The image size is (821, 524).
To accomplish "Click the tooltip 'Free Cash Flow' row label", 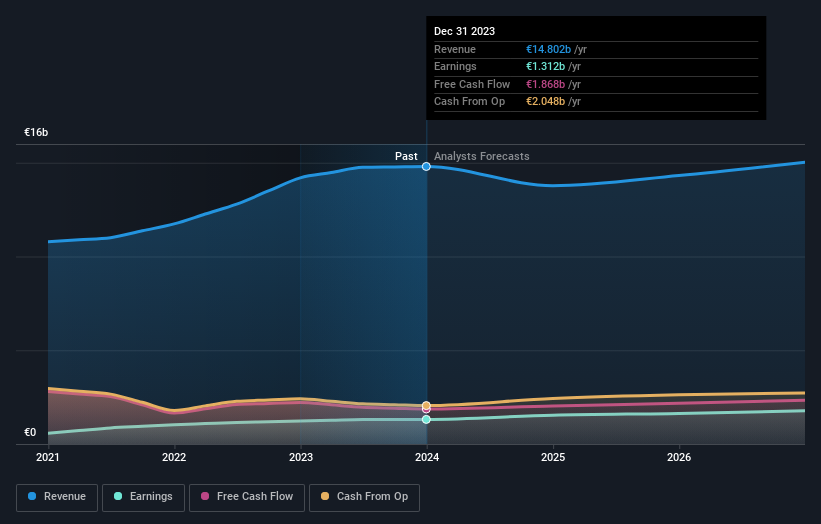I will click(472, 84).
